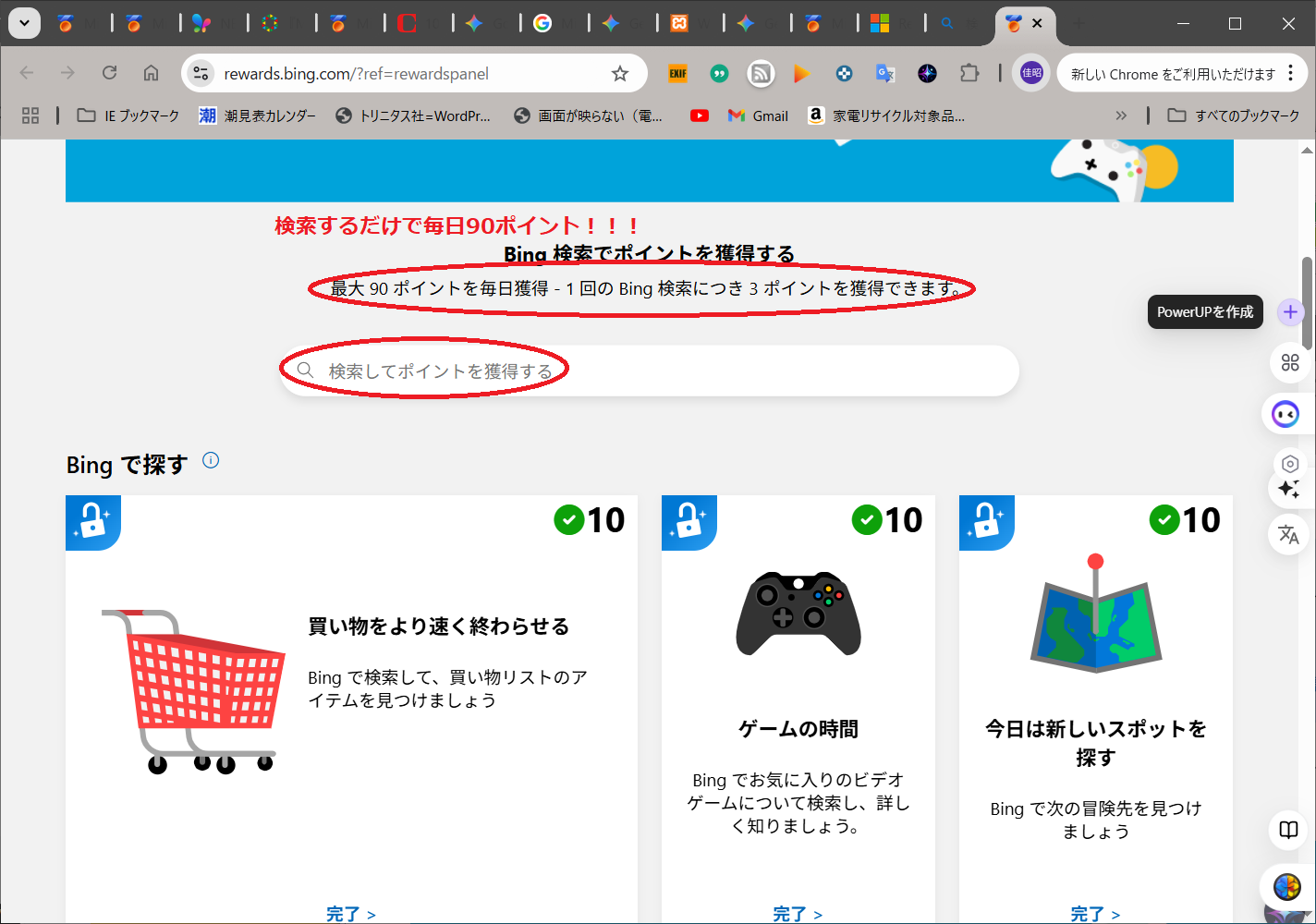Open the すべてのブックマーク folder
Screen dimensions: 1316x924
point(1234,115)
